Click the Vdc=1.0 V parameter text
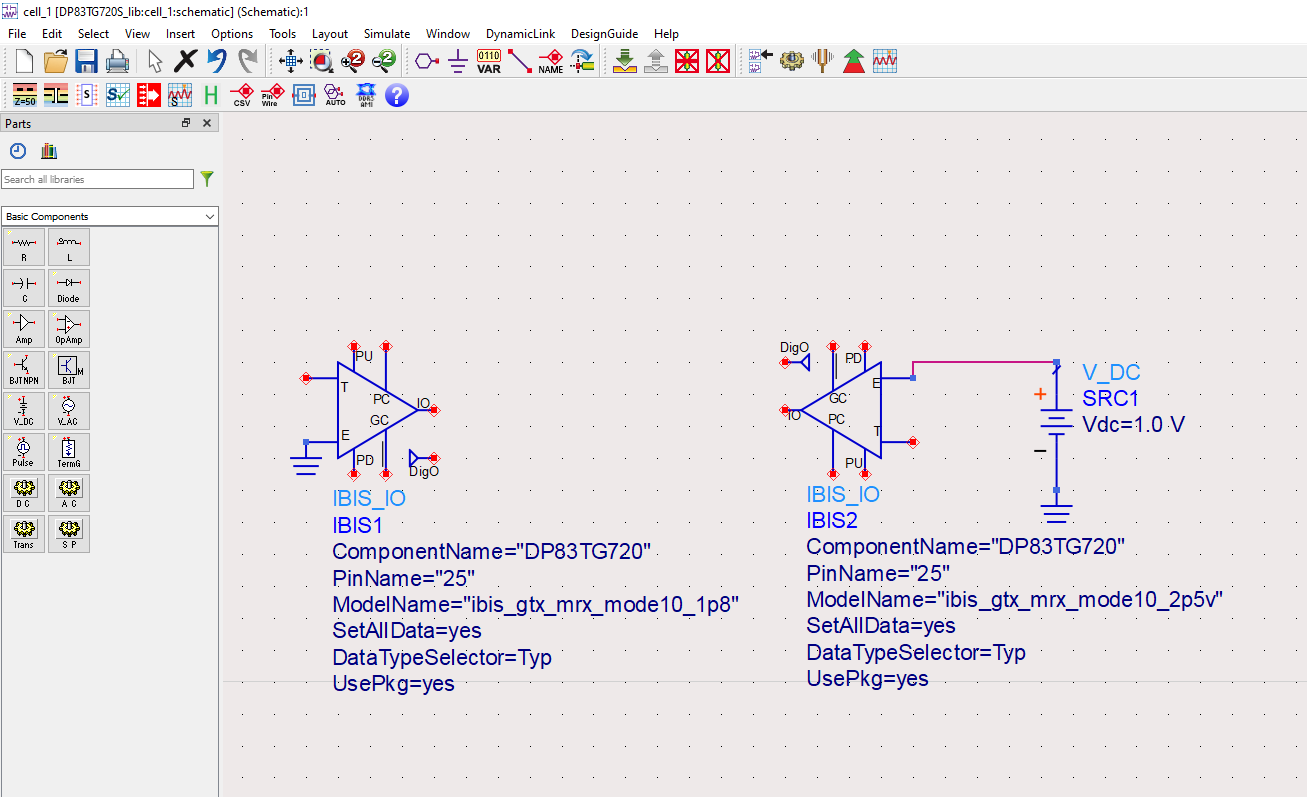The height and width of the screenshot is (797, 1307). click(x=1133, y=424)
